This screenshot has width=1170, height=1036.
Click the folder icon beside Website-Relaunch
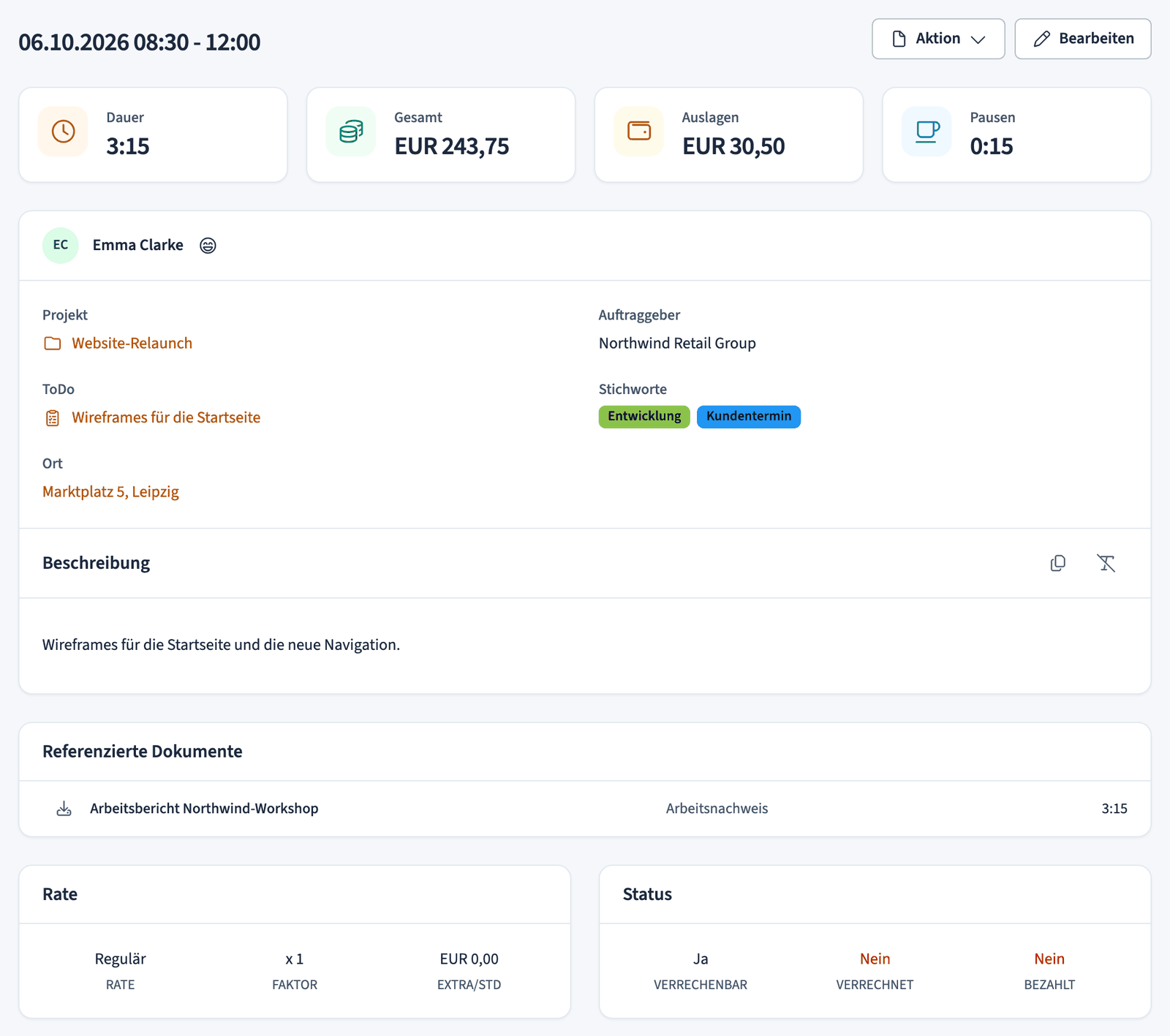tap(53, 344)
